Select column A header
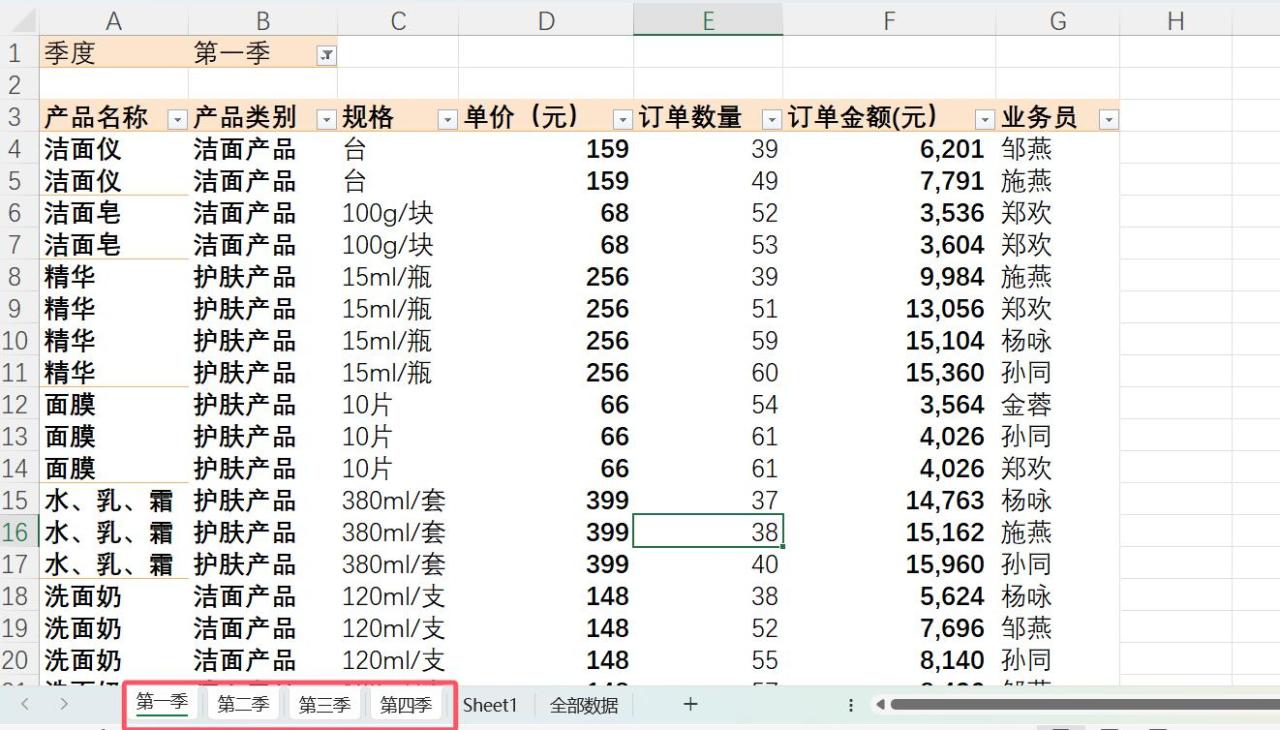This screenshot has width=1280, height=730. pos(113,20)
